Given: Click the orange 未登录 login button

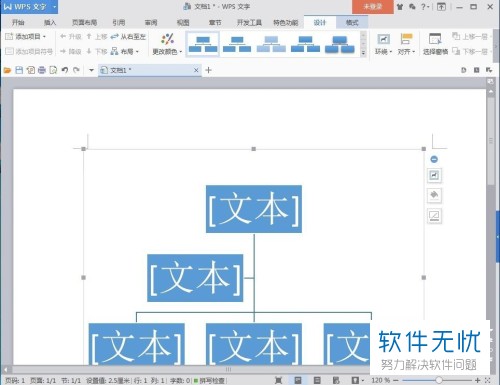Looking at the screenshot, I should (x=373, y=7).
